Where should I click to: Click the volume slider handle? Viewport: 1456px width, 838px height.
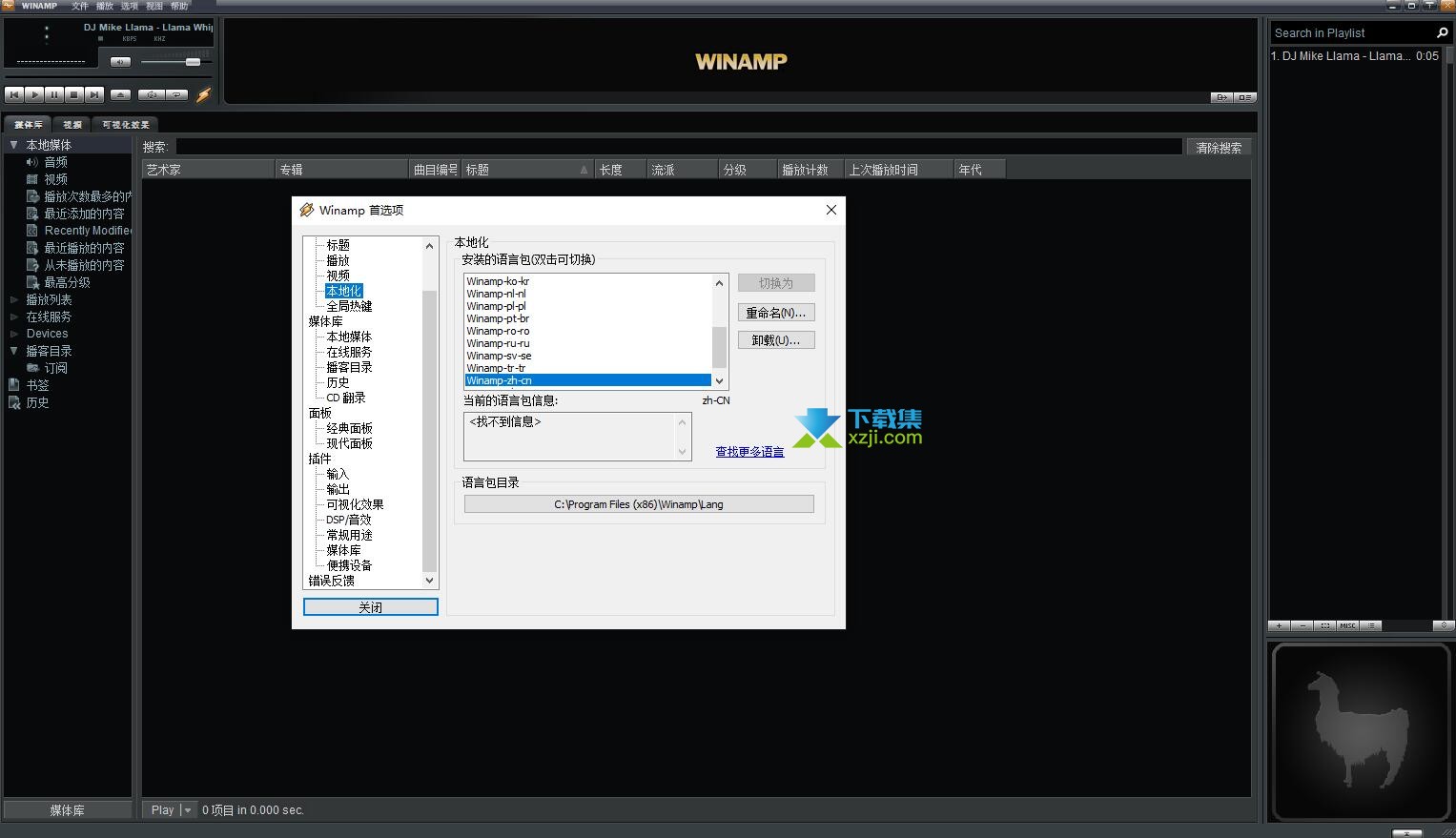point(193,62)
